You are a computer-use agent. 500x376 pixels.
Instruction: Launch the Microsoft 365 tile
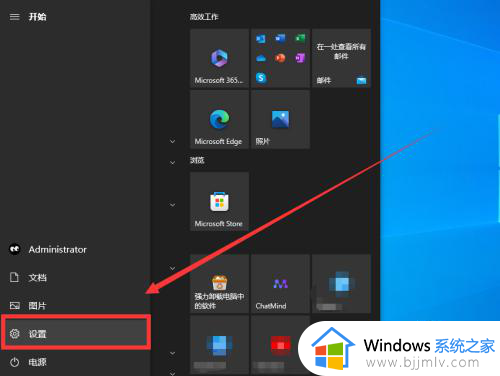coord(219,58)
